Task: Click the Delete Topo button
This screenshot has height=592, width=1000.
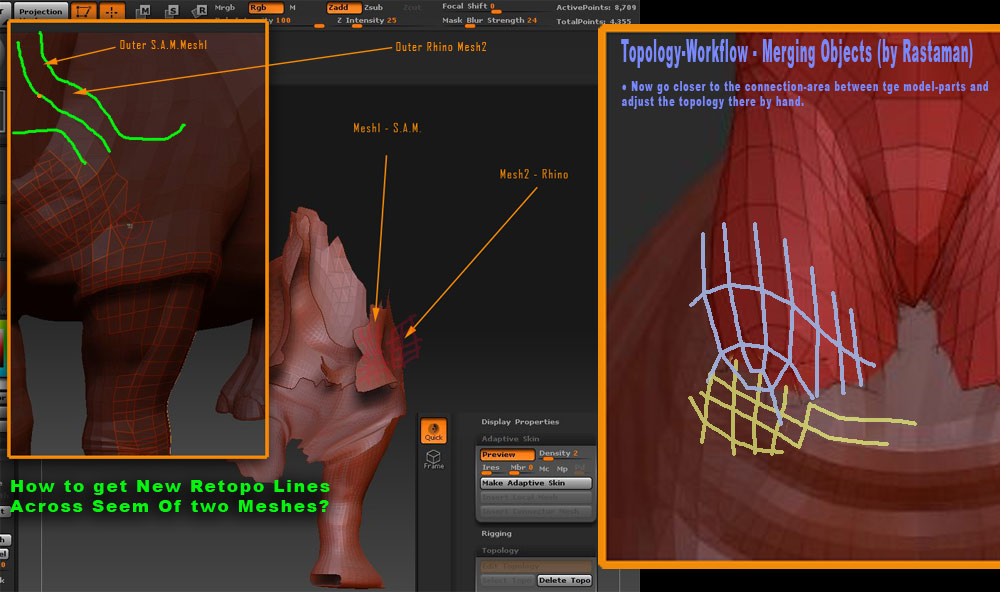Action: 564,581
